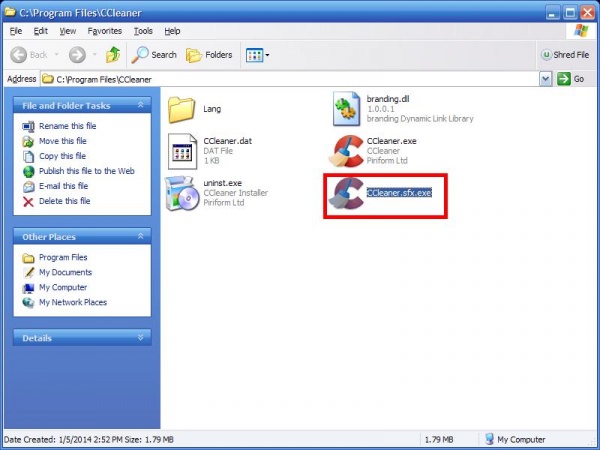Open the Search toolbar button
600x450 pixels.
click(154, 55)
